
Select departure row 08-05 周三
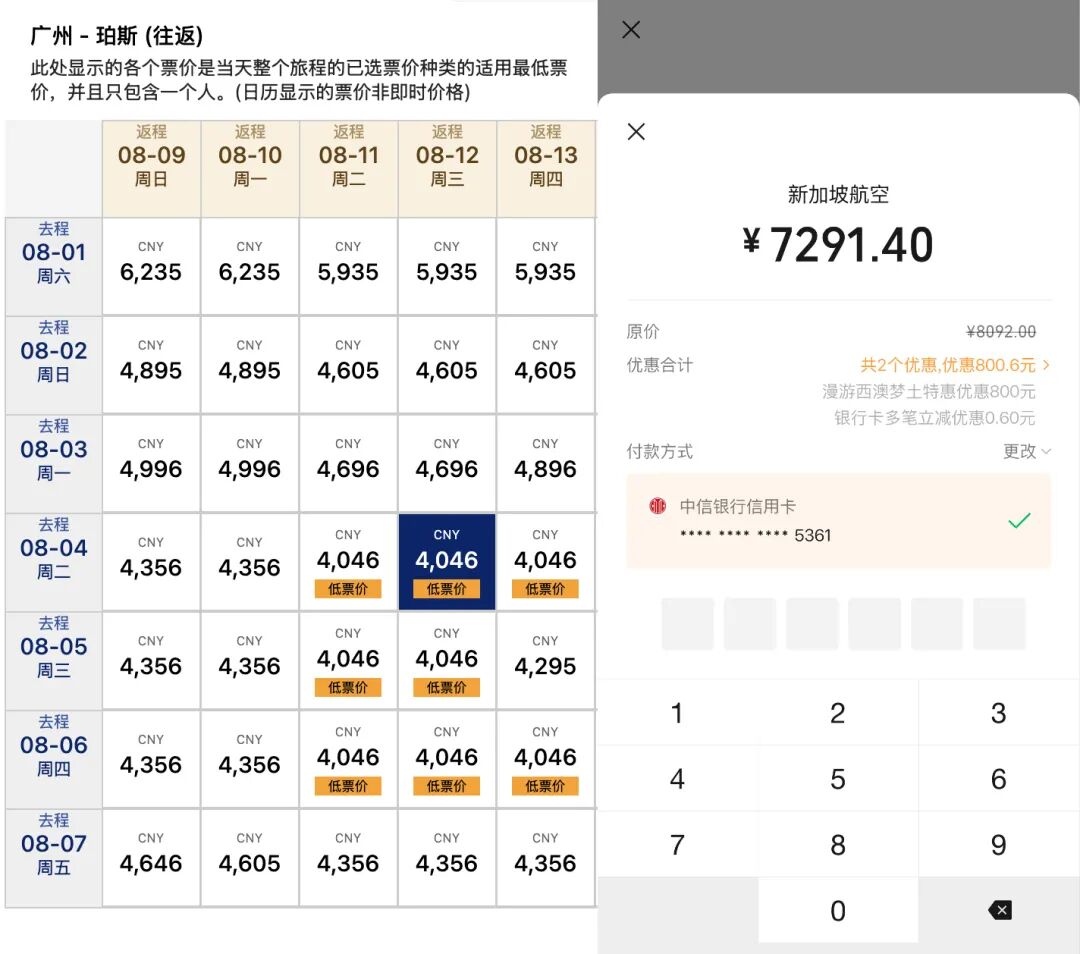pos(54,661)
